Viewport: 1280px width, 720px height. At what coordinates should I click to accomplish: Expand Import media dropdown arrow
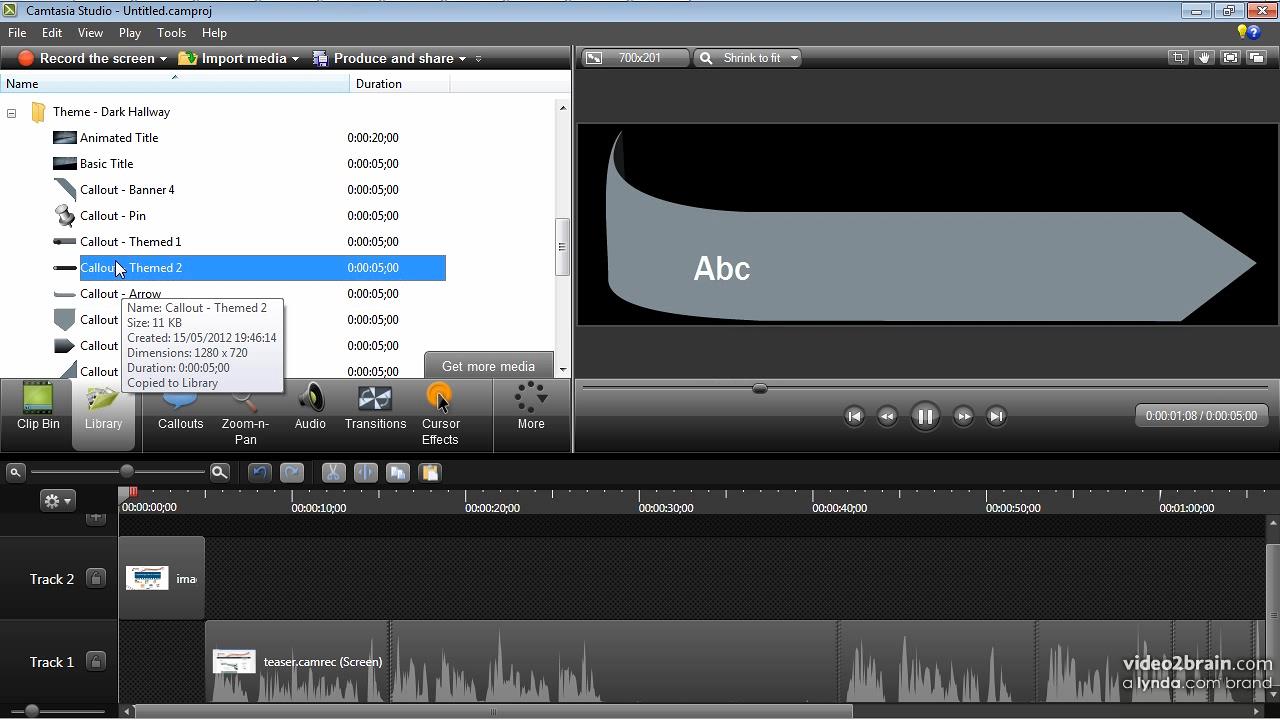[x=295, y=59]
